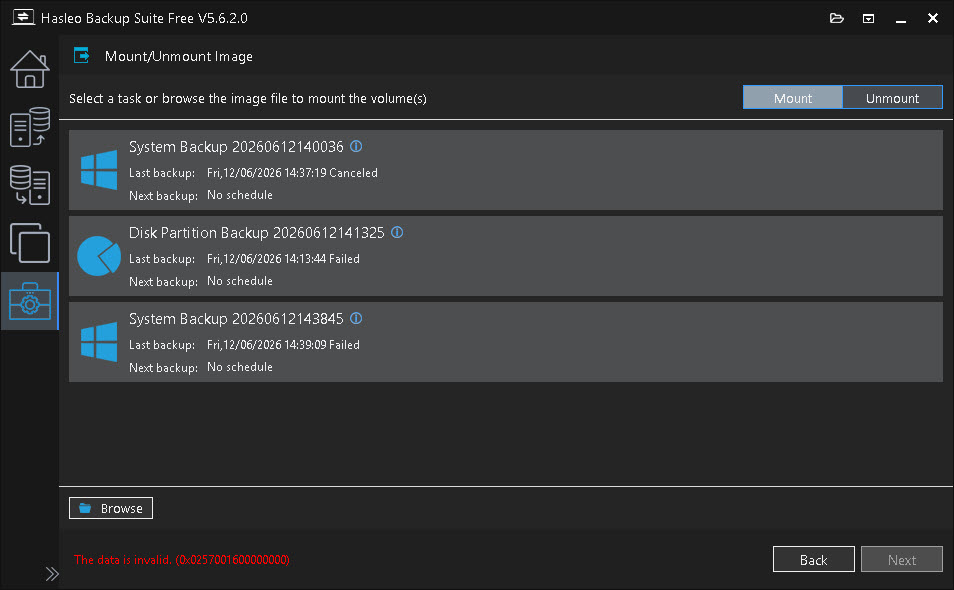954x590 pixels.
Task: Click the Mount/Unmount Image header icon
Action: point(82,55)
